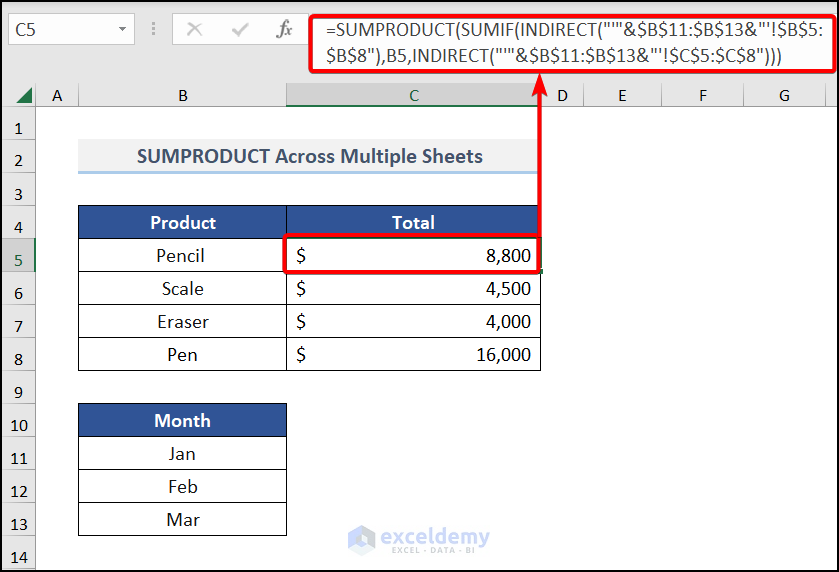Click inside the Name Box showing C5
The width and height of the screenshot is (839, 572).
(60, 29)
